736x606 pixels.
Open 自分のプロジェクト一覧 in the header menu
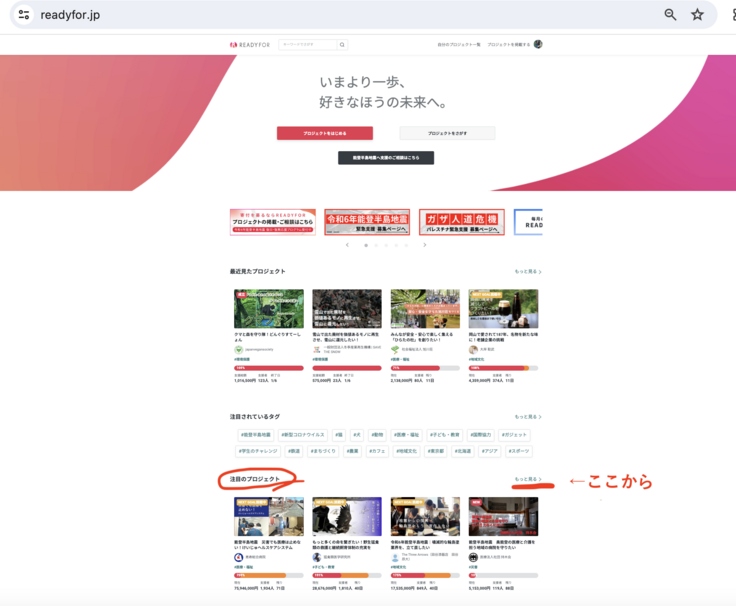(459, 45)
